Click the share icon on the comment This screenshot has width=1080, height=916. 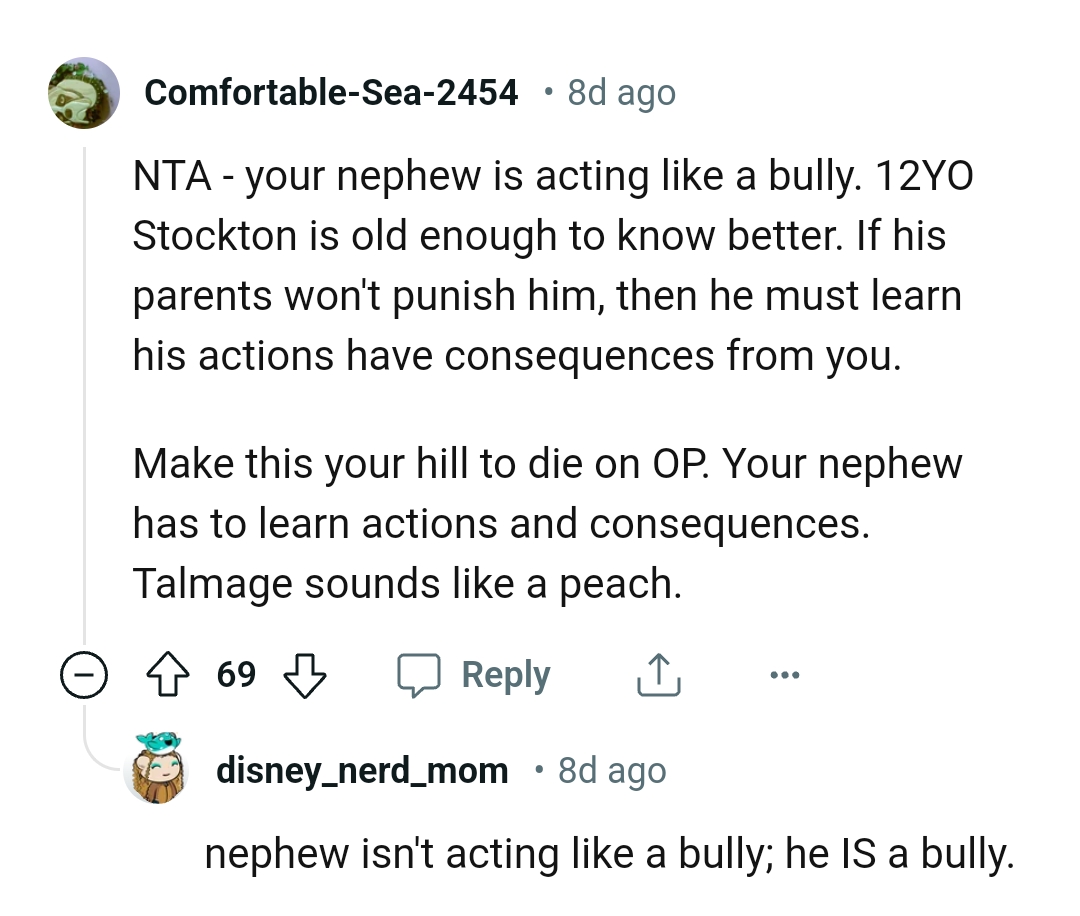(657, 674)
